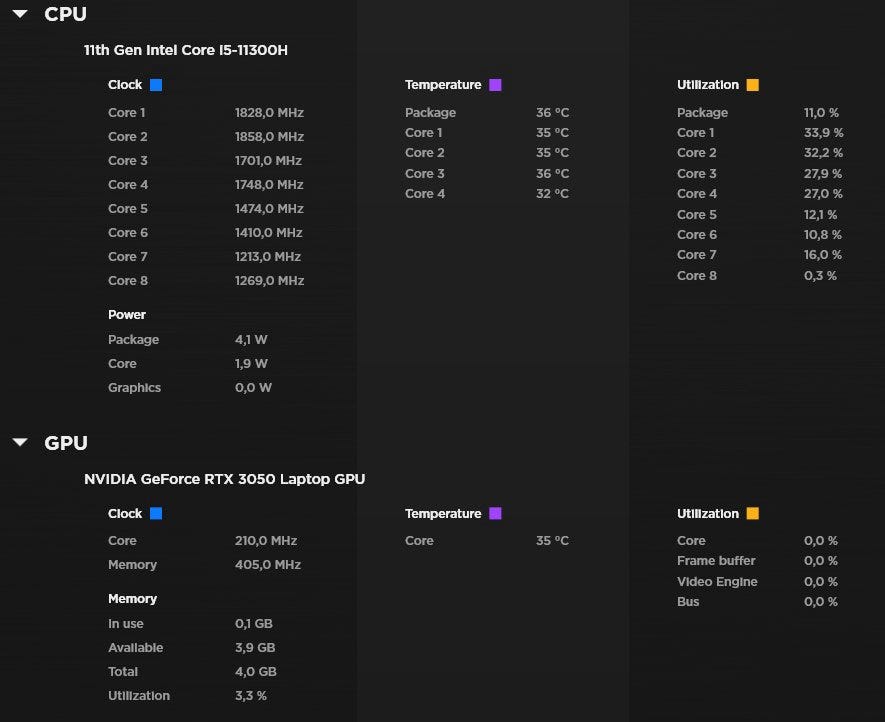Select Package utilization value 11,0 %
This screenshot has height=722, width=885.
(x=821, y=112)
